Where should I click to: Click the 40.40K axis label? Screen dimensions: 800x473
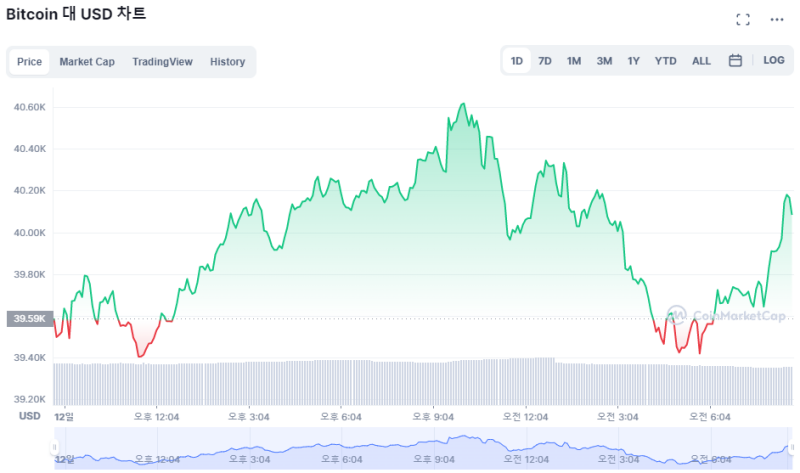point(30,149)
